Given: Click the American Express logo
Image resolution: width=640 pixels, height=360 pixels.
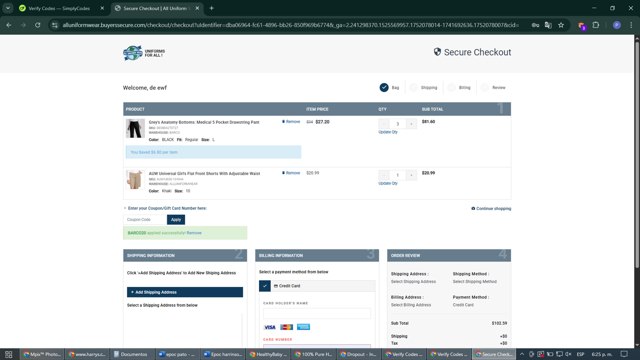Looking at the screenshot, I should 303,327.
